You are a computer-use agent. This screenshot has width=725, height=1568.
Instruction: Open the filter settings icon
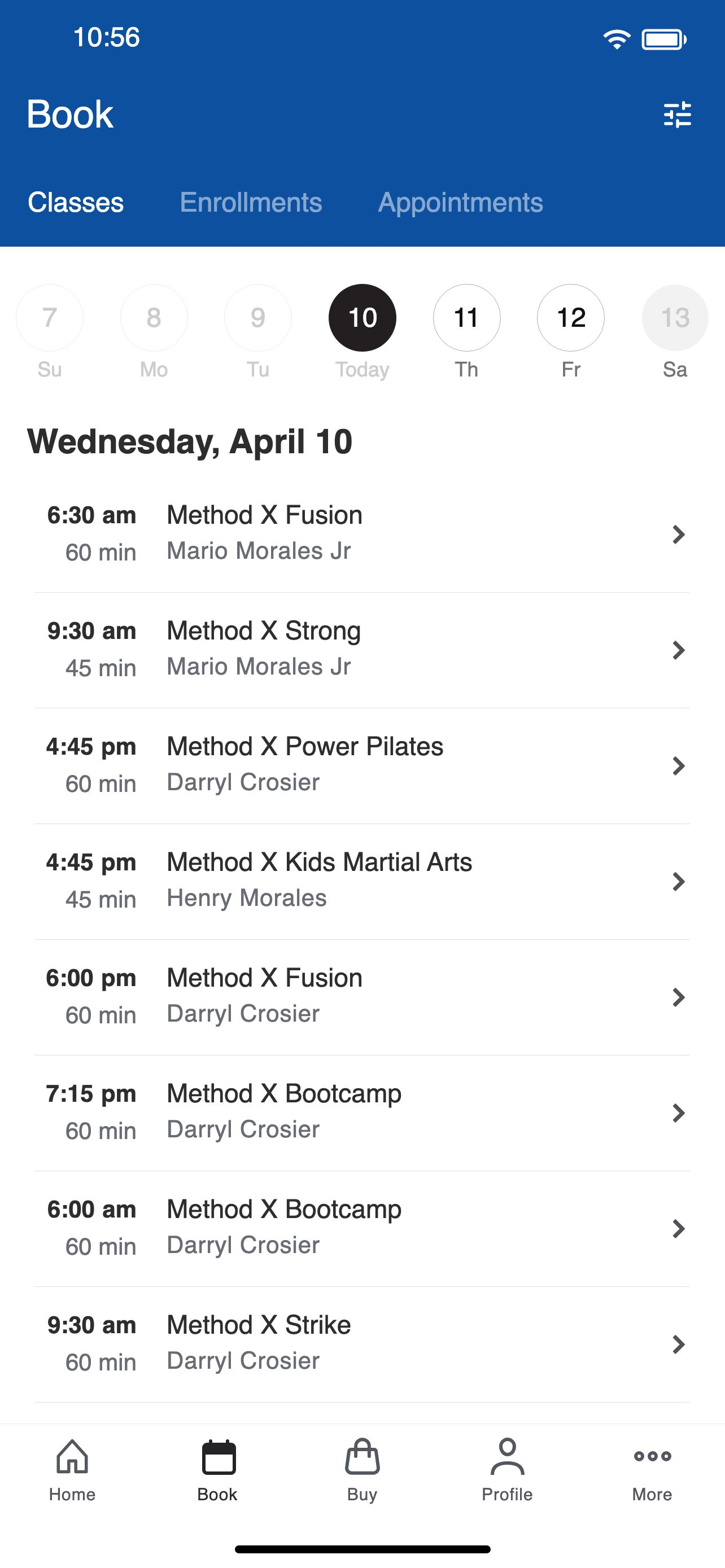click(677, 115)
